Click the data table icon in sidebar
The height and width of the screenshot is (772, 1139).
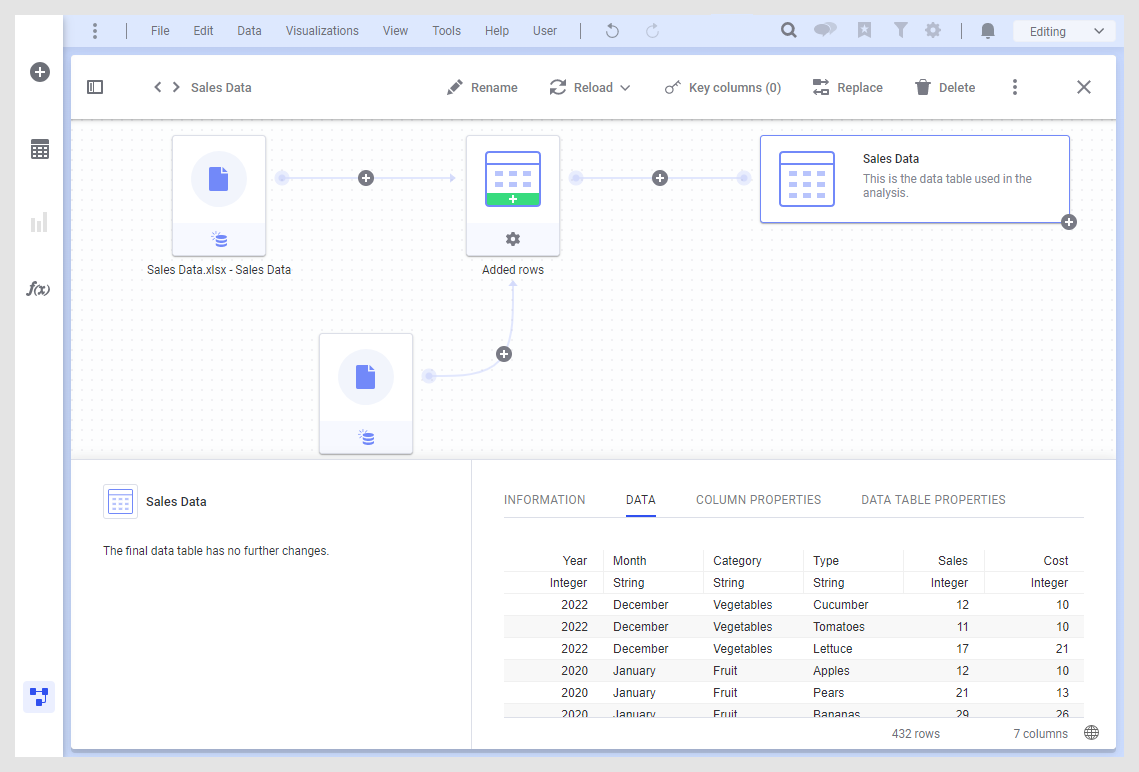pos(39,150)
